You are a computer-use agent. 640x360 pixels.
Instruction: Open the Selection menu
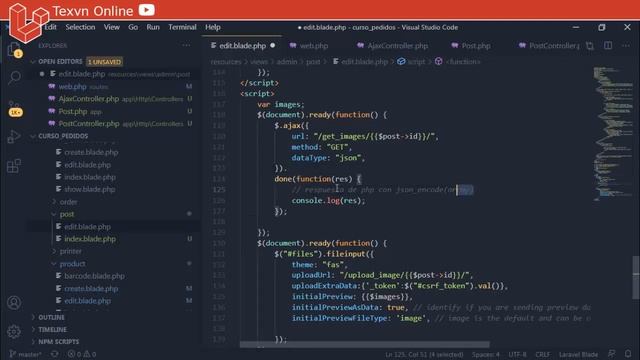coord(80,27)
